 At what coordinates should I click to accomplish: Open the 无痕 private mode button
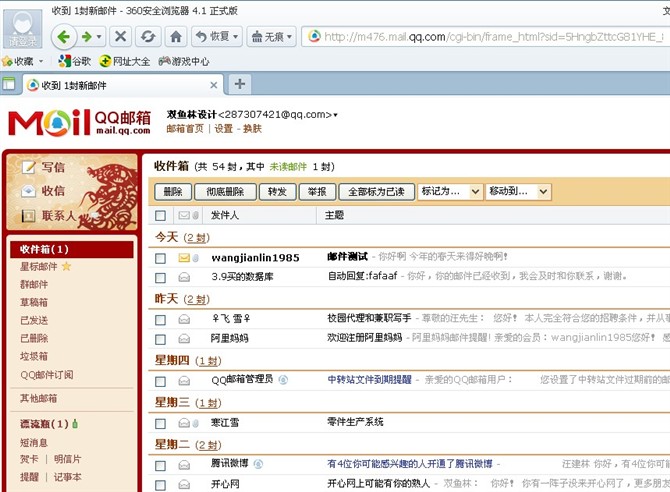271,36
